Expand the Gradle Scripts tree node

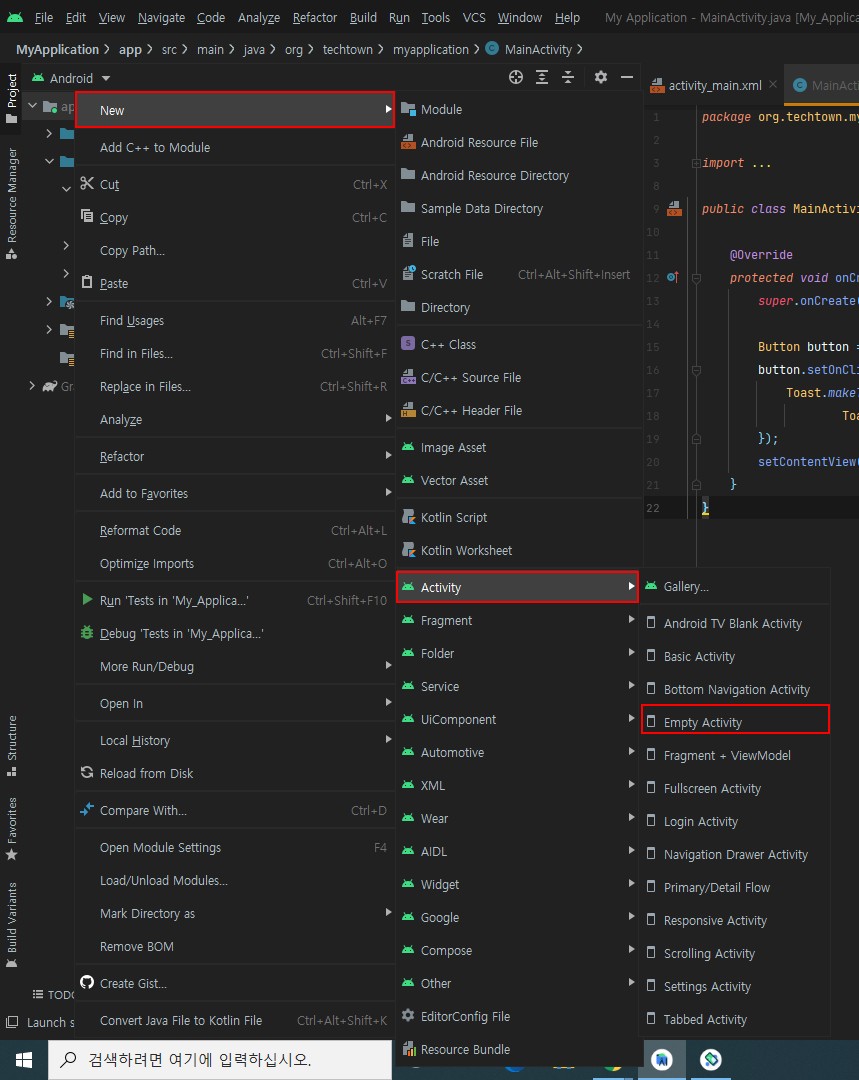pos(32,386)
